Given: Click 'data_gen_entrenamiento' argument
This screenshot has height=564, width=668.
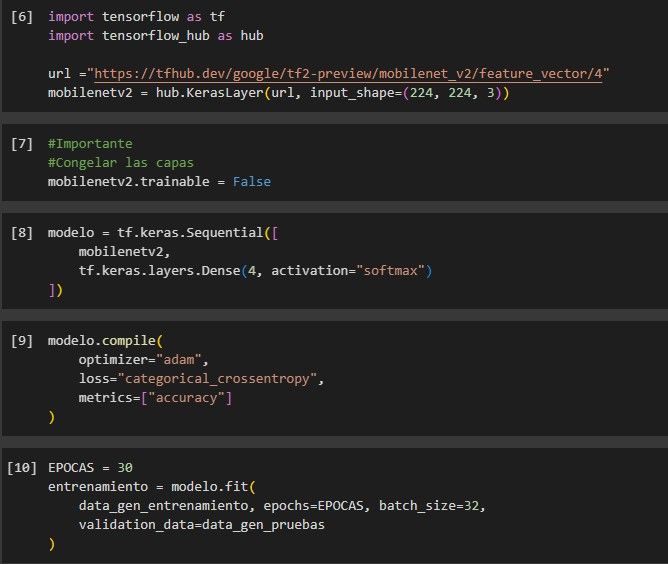Looking at the screenshot, I should tap(163, 506).
